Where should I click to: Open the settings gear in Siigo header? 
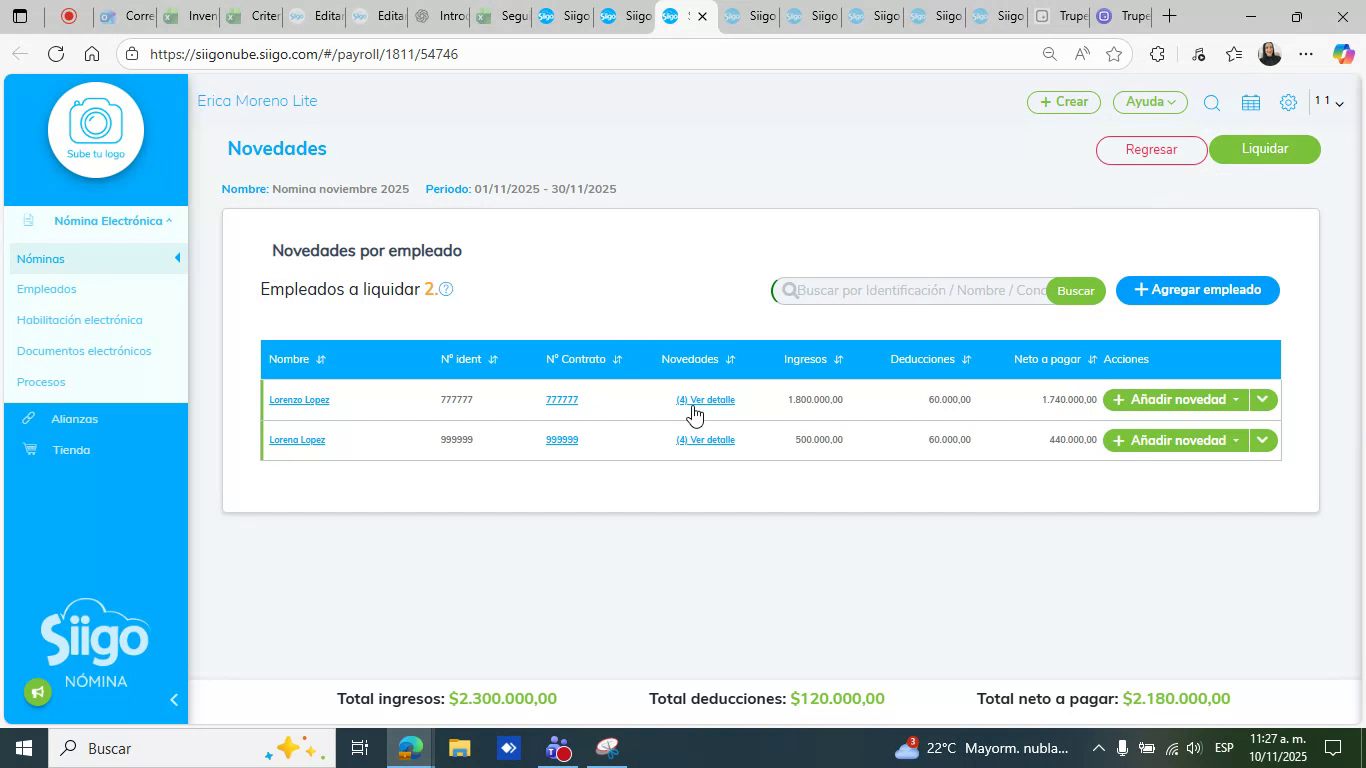tap(1288, 102)
